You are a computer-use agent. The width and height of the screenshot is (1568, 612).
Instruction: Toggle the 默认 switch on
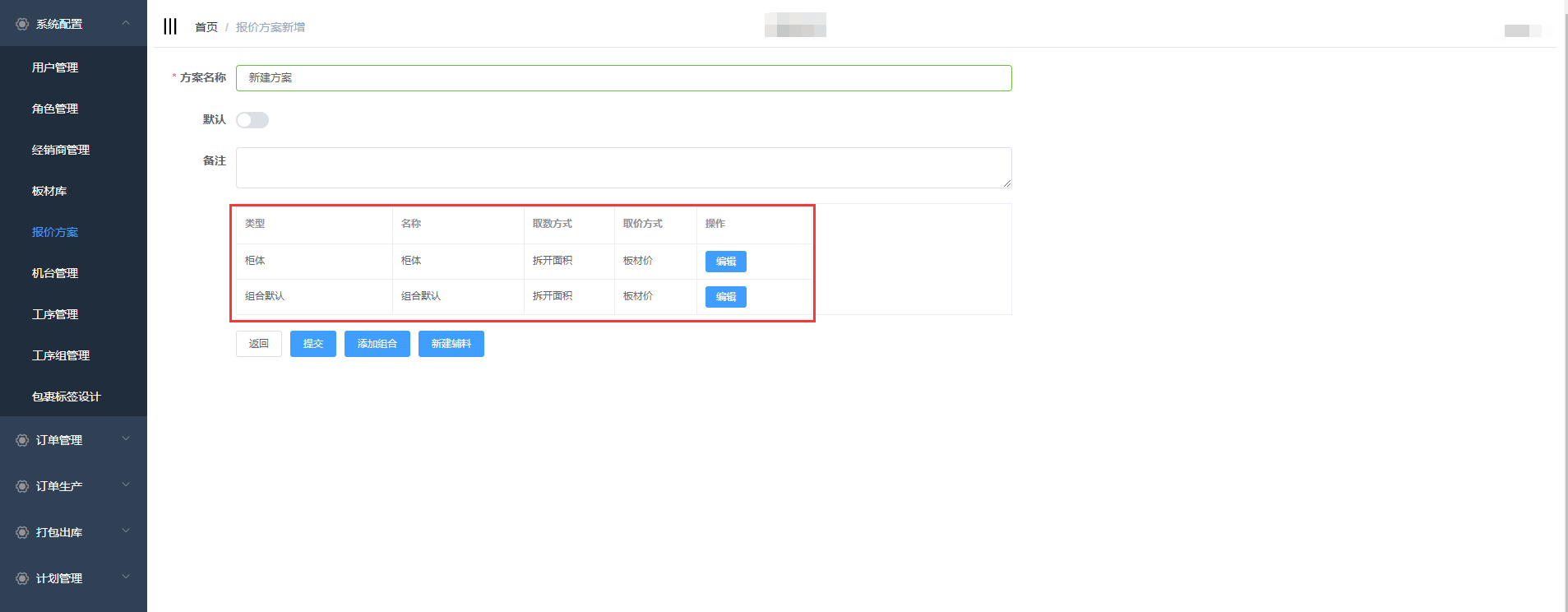252,120
